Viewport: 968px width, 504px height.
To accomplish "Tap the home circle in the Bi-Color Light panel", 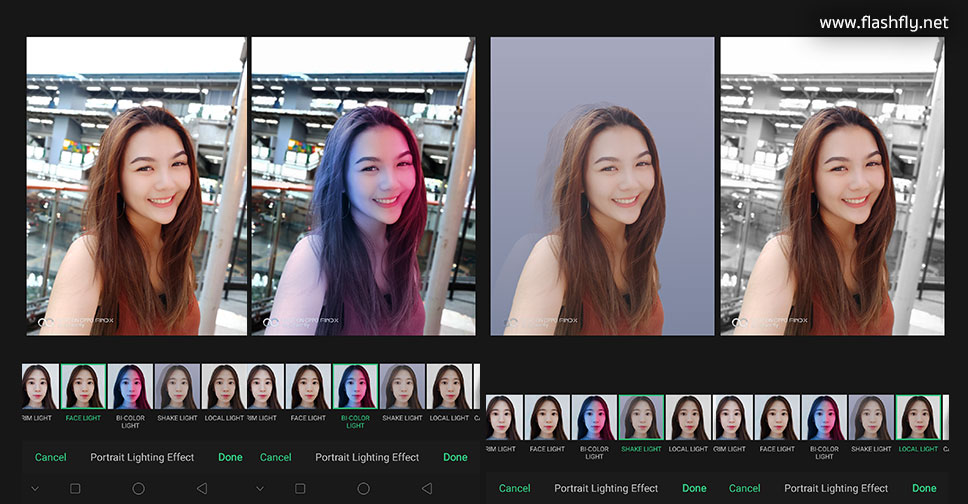I will tap(364, 489).
